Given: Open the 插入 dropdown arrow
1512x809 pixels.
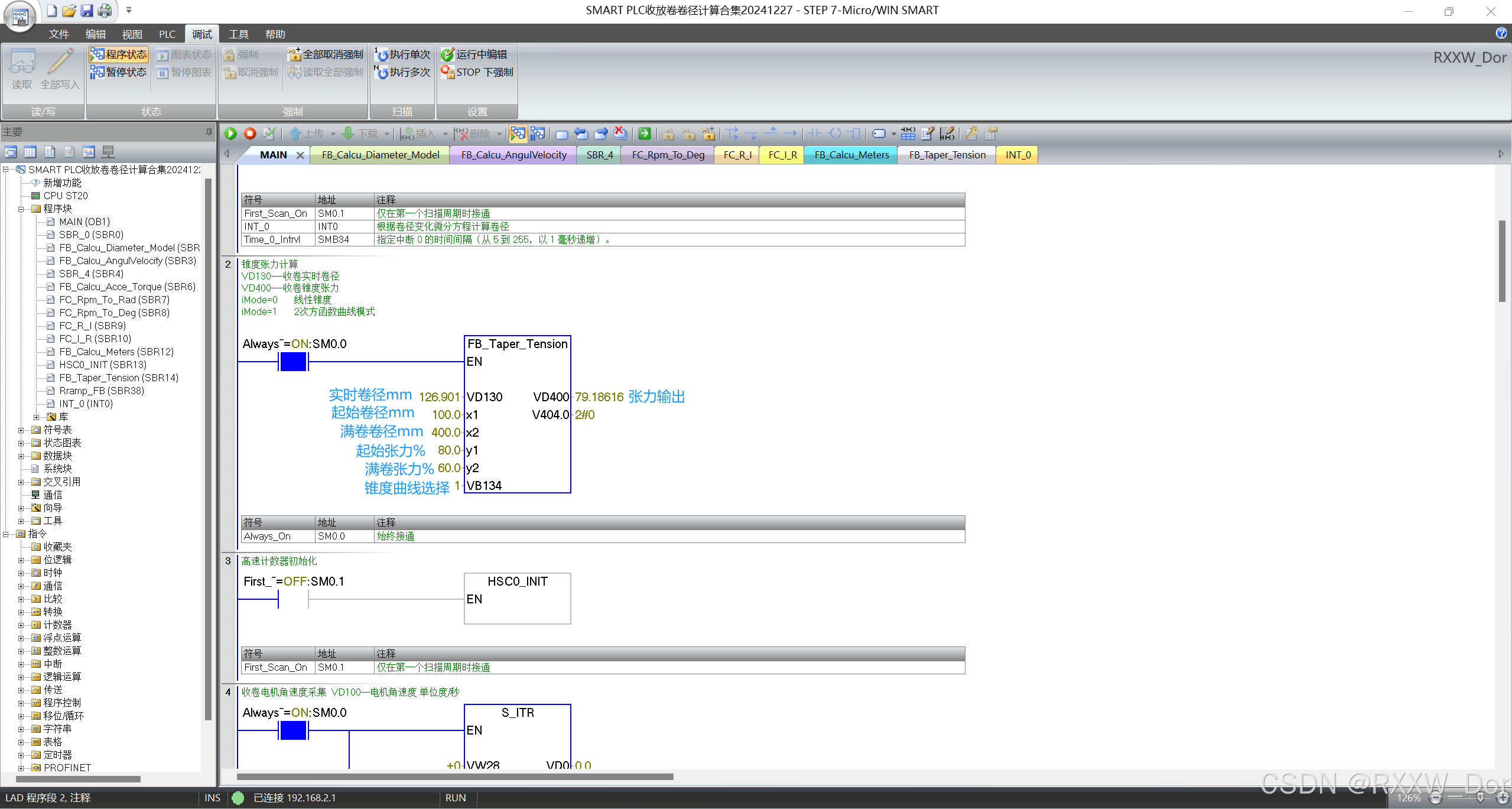Looking at the screenshot, I should tap(446, 135).
